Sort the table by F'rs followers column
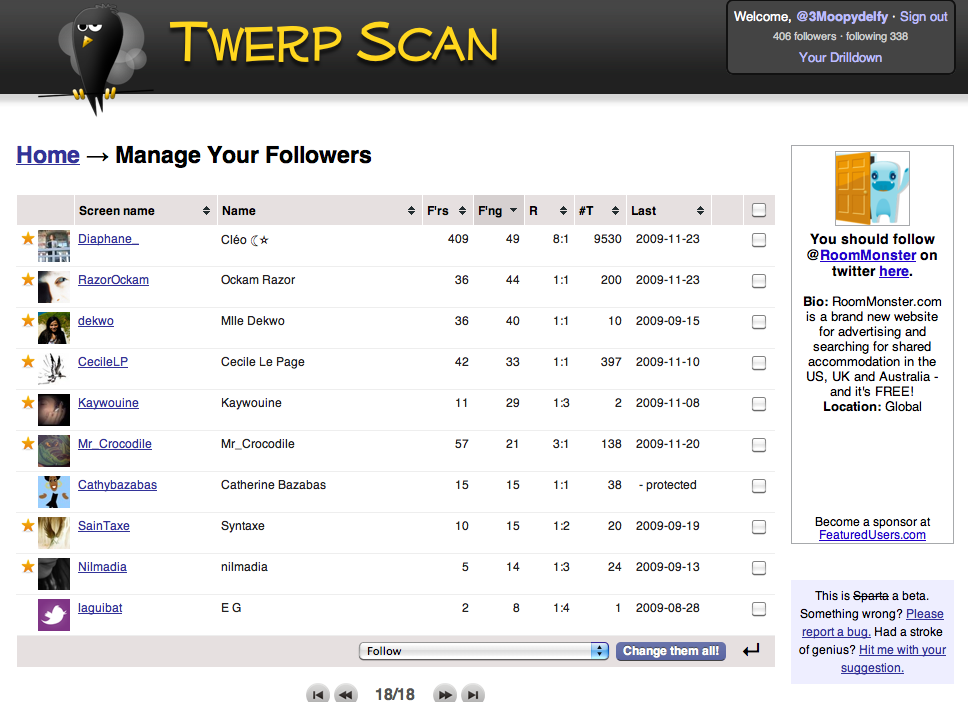This screenshot has height=702, width=968. [x=447, y=211]
